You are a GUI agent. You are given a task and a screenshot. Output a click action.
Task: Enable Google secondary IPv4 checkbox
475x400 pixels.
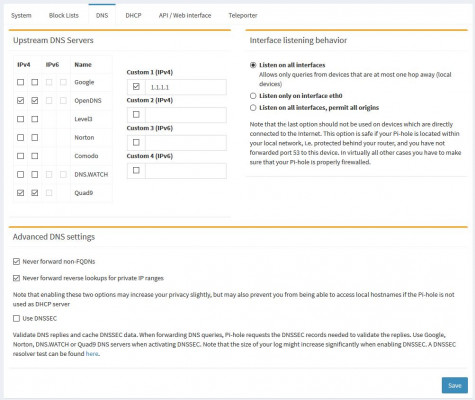point(35,82)
